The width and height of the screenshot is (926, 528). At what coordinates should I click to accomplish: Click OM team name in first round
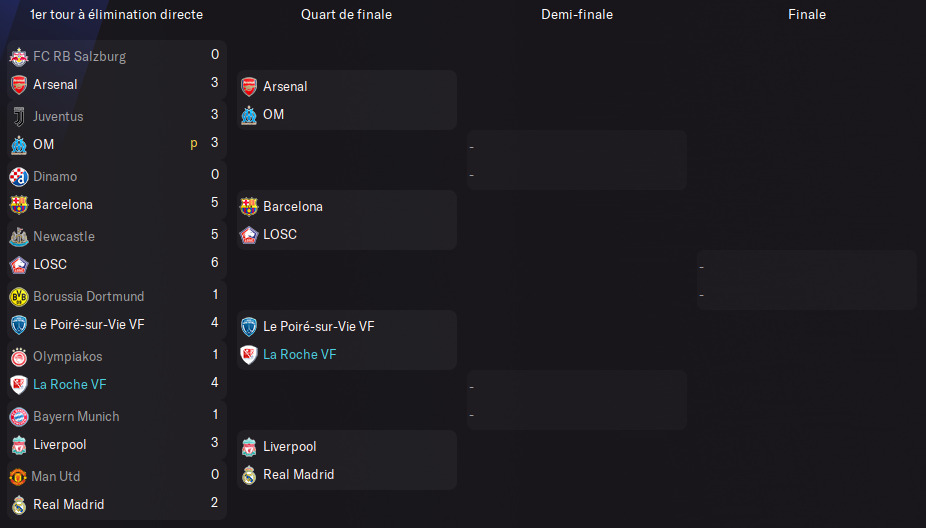pyautogui.click(x=44, y=144)
